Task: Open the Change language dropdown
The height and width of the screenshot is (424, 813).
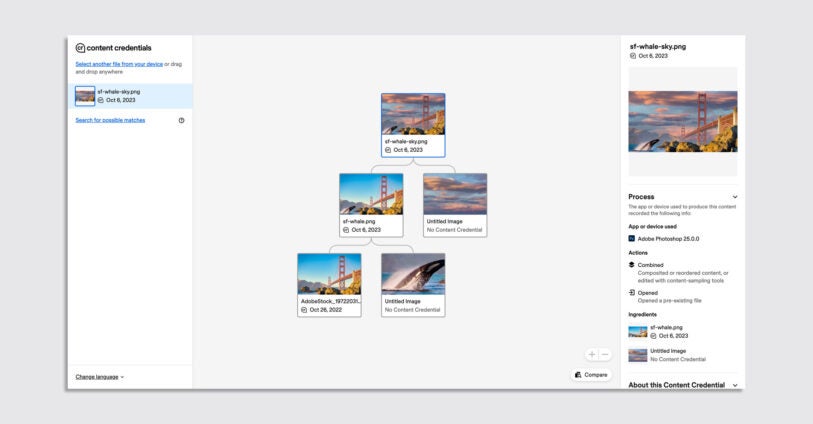Action: [100, 377]
